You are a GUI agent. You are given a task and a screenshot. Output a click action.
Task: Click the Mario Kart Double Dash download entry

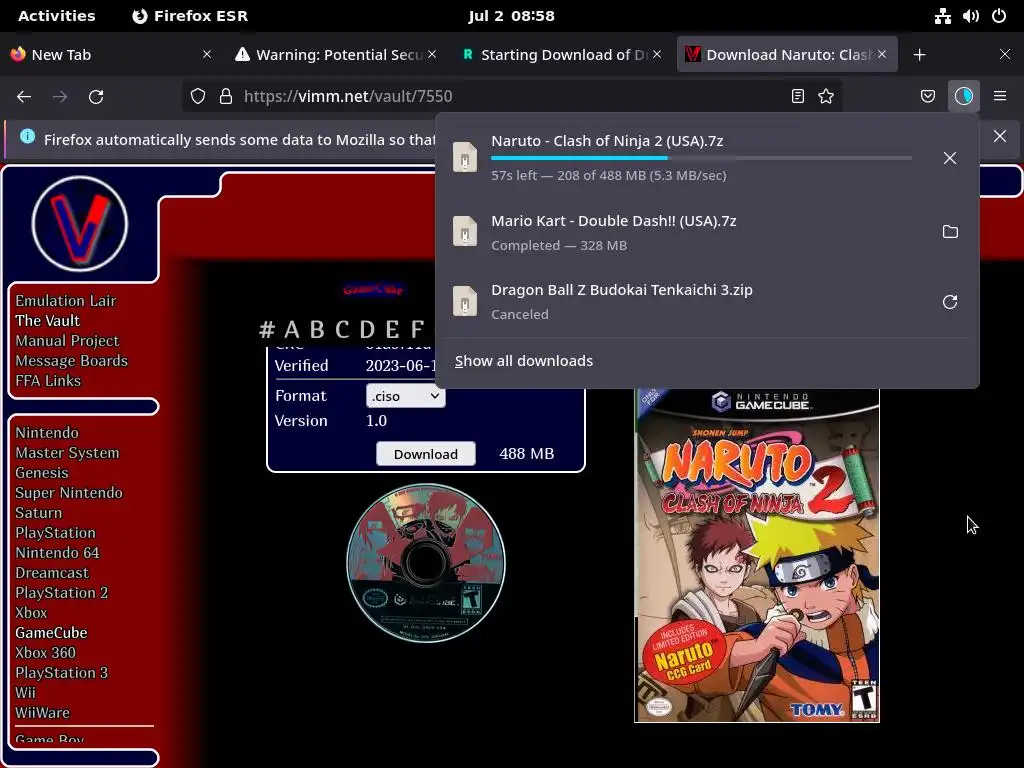point(707,232)
